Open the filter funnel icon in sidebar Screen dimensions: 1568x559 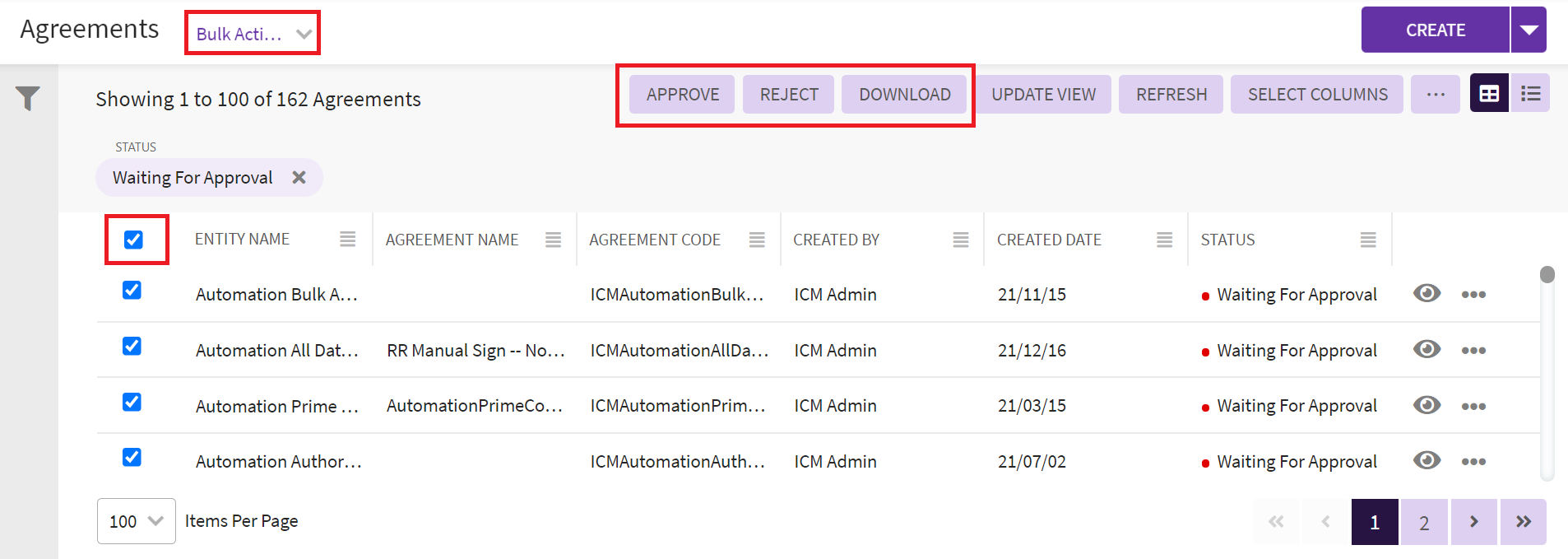pos(27,98)
